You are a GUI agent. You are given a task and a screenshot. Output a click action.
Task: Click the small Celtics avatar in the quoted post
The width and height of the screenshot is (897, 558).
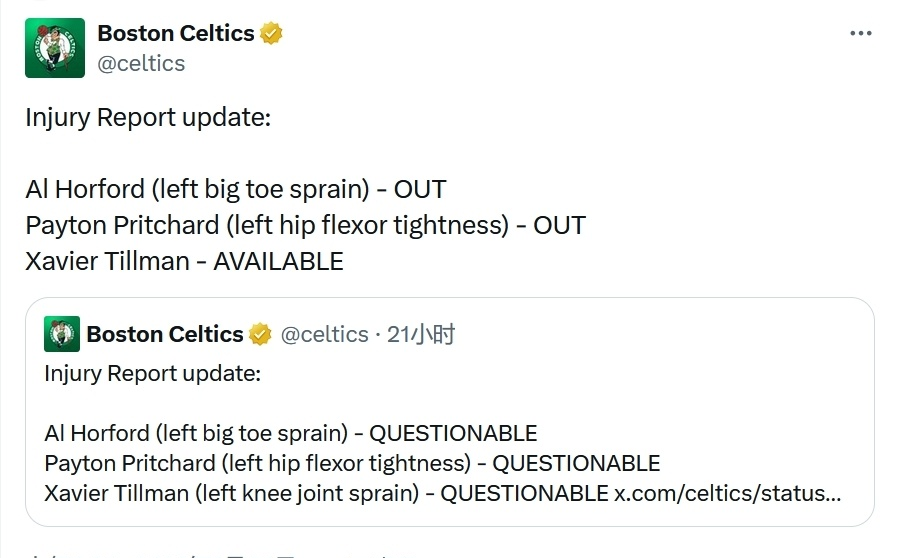point(62,334)
